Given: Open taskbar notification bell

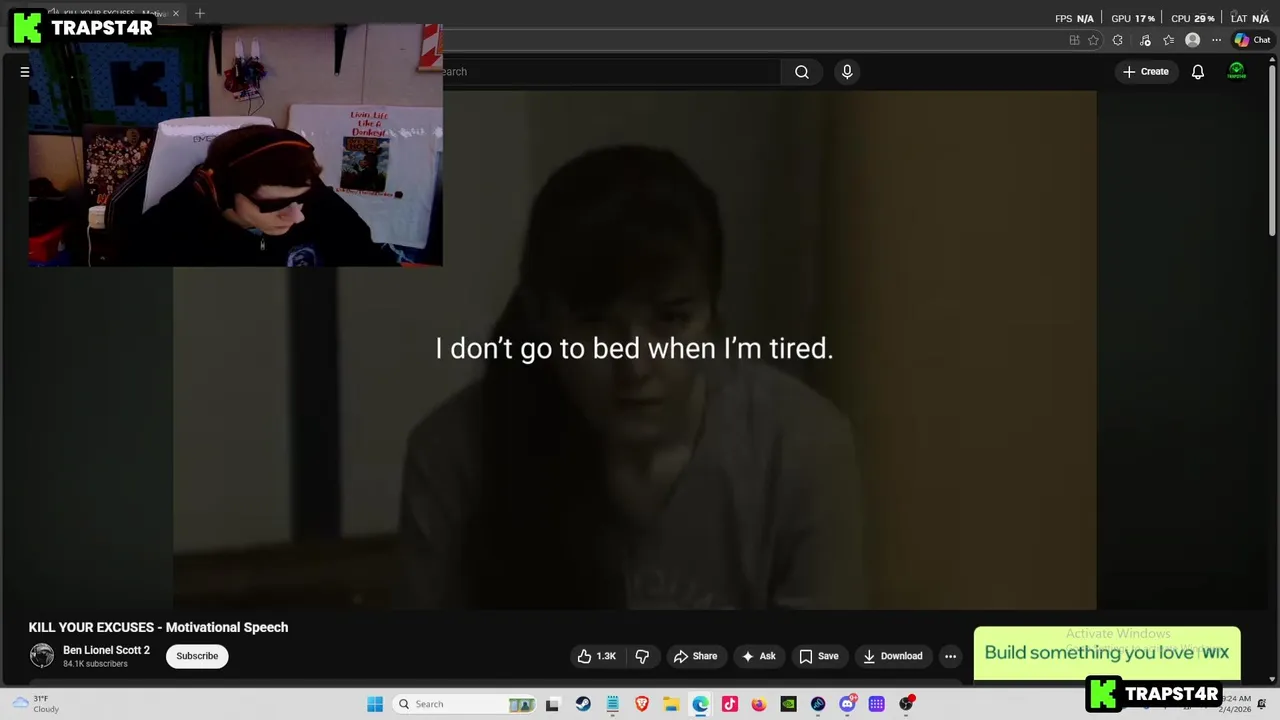Looking at the screenshot, I should pyautogui.click(x=1260, y=706).
